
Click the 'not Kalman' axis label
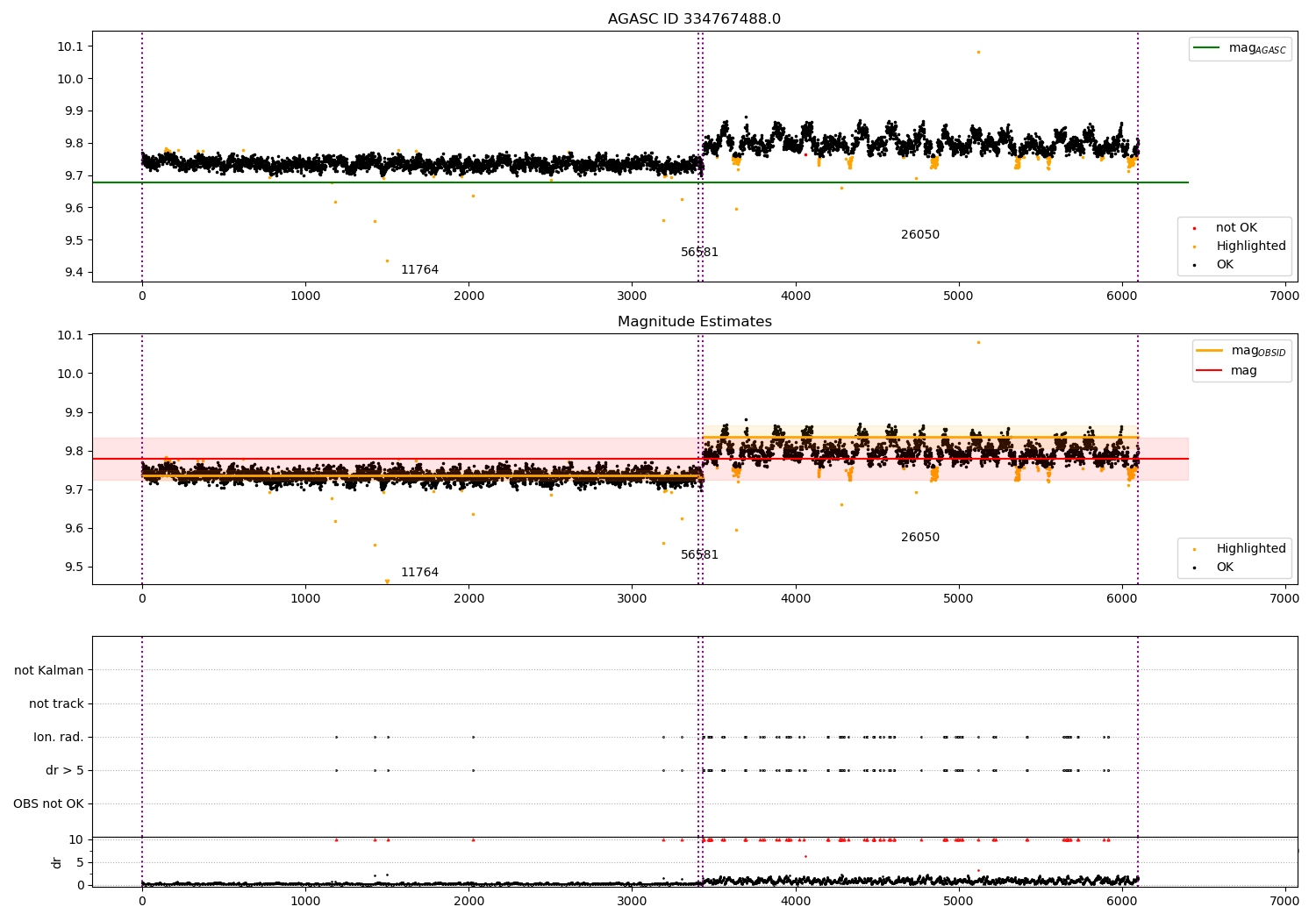(49, 671)
